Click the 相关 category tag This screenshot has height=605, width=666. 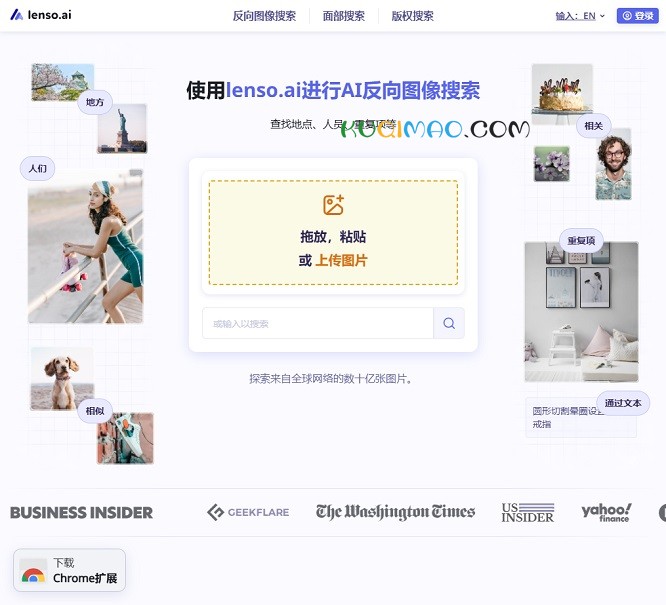pyautogui.click(x=593, y=126)
